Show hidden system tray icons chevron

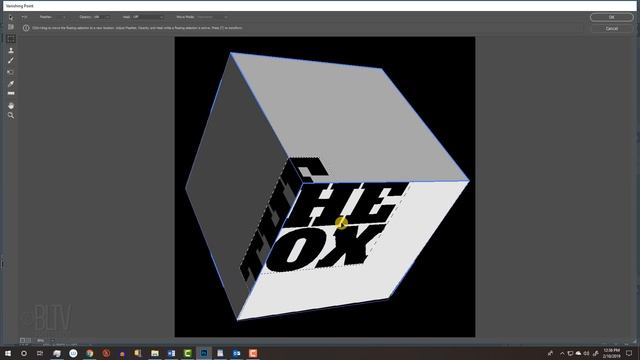pyautogui.click(x=562, y=353)
